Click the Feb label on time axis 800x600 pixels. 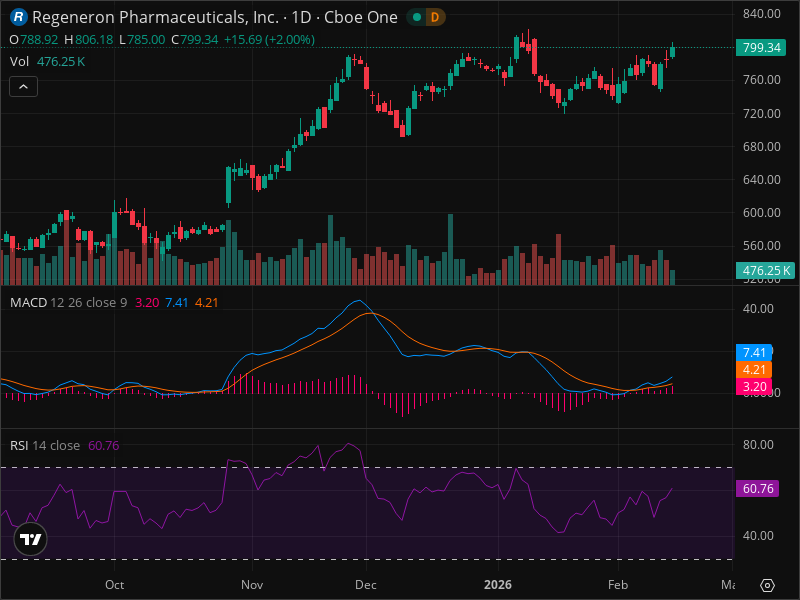pyautogui.click(x=618, y=585)
